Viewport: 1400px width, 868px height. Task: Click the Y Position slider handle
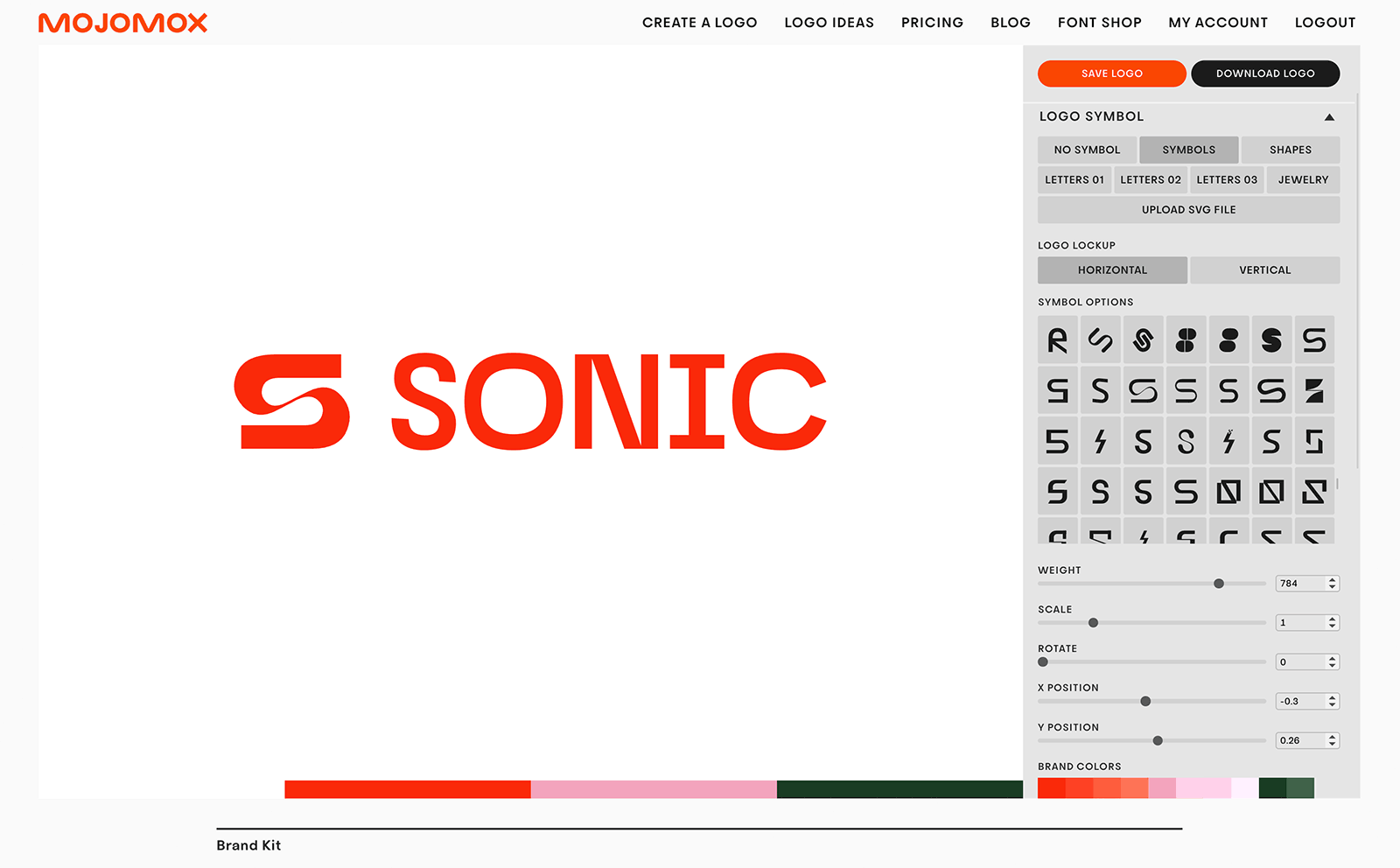1158,740
